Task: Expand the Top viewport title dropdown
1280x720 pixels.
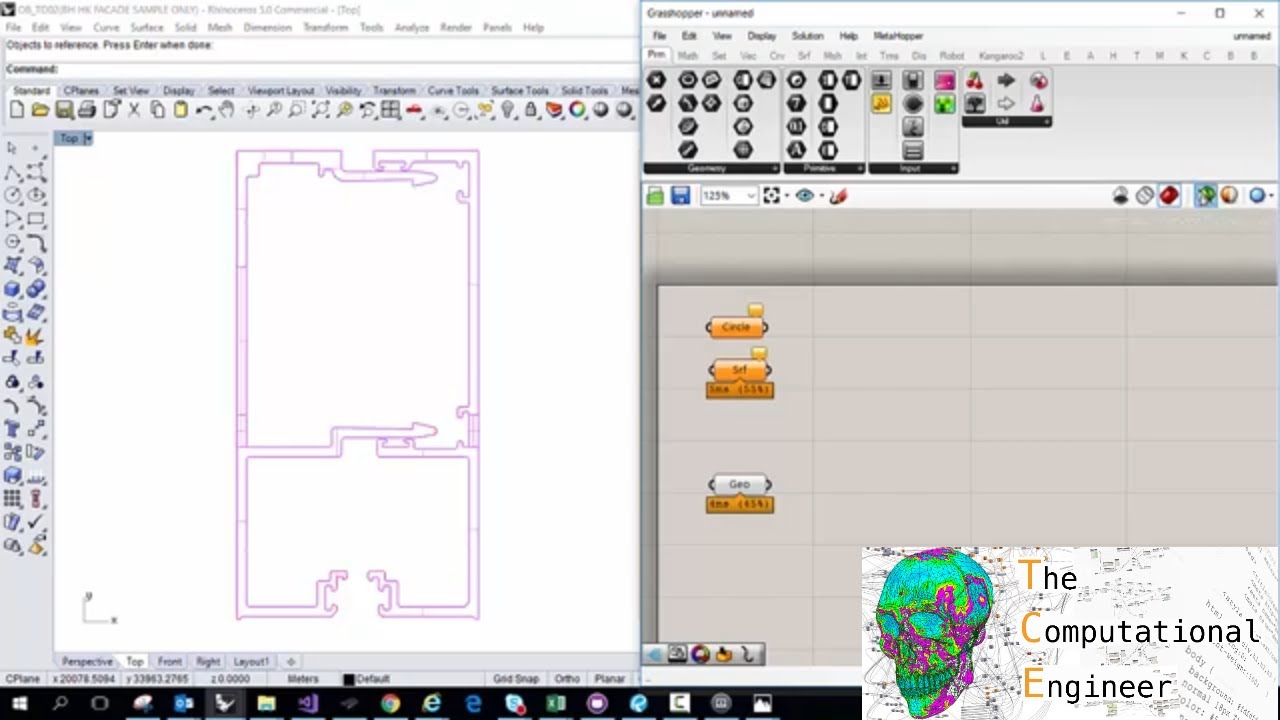Action: tap(88, 138)
